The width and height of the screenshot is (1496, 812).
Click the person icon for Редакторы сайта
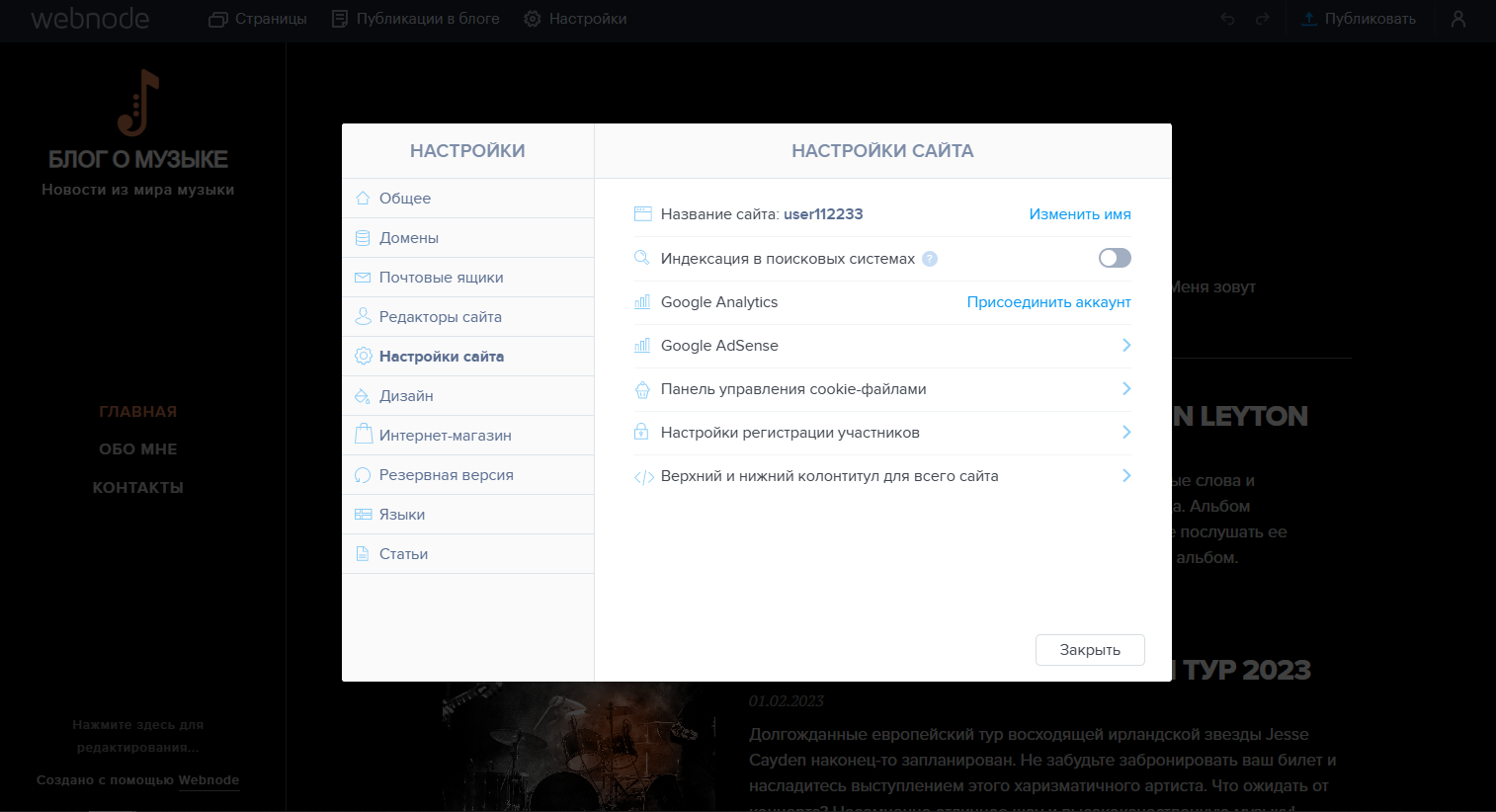(363, 317)
